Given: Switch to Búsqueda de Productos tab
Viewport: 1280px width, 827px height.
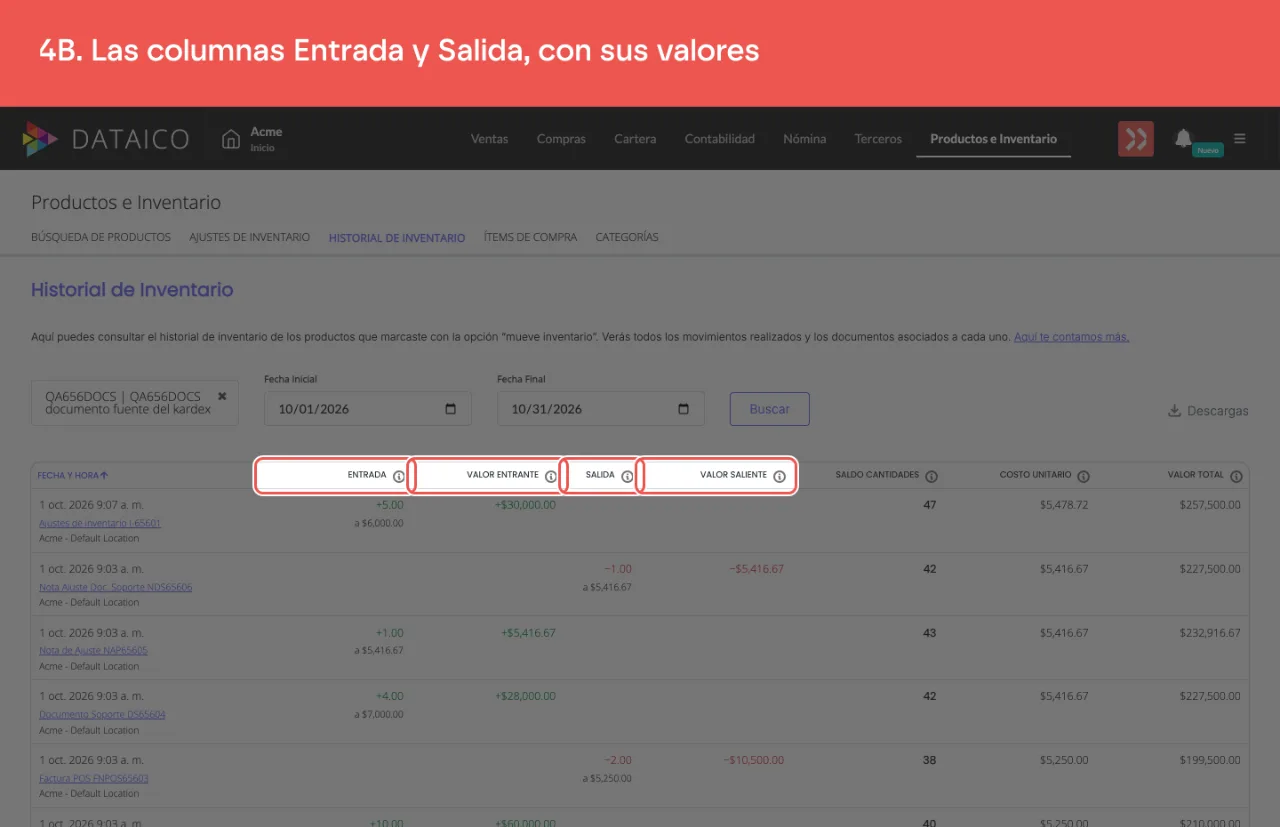Looking at the screenshot, I should (x=101, y=238).
